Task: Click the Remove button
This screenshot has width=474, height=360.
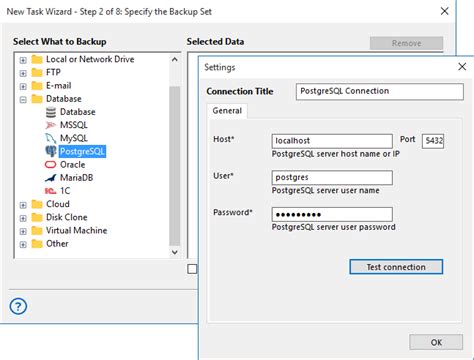Action: [x=406, y=43]
